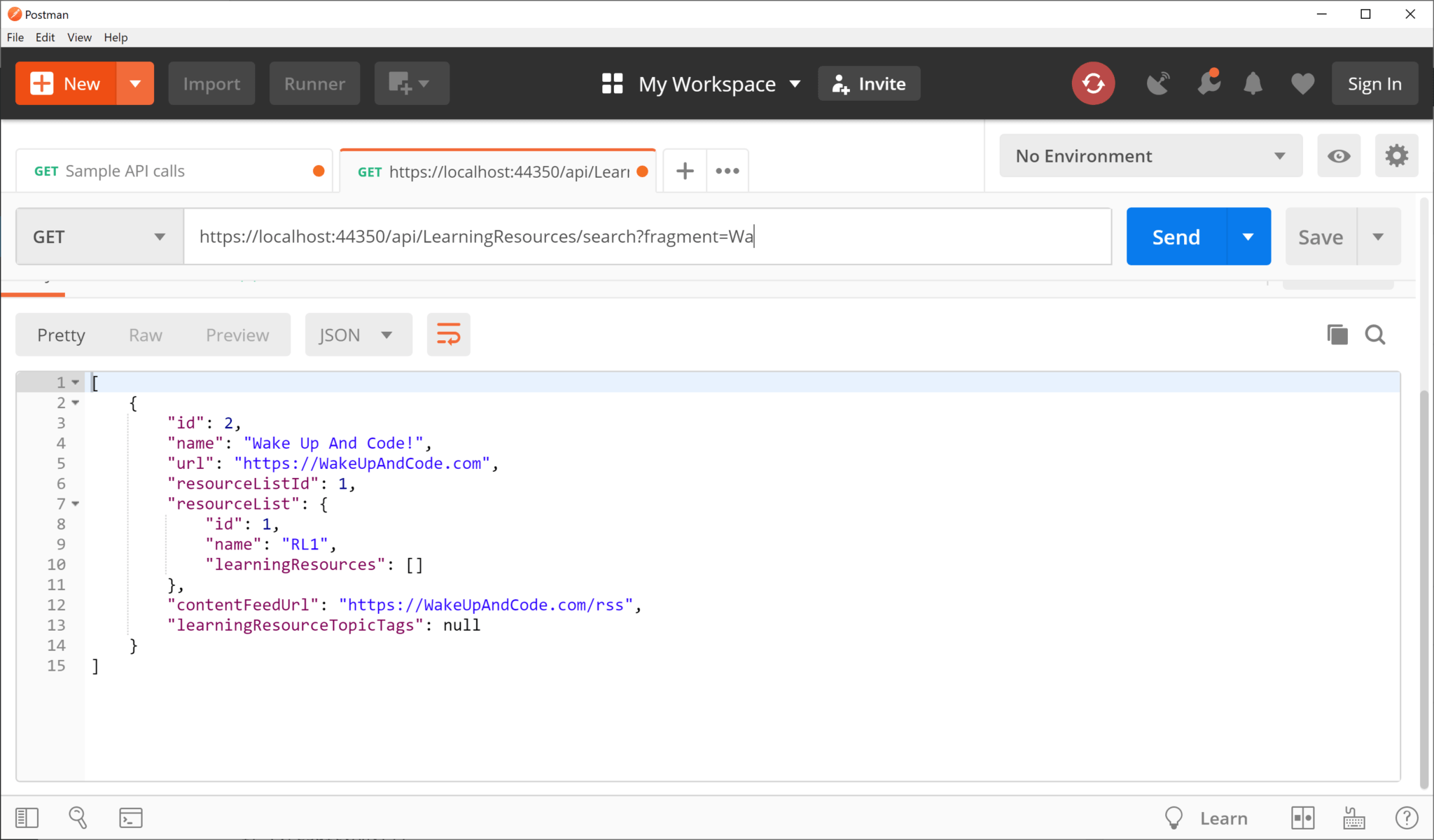
Task: Open the Postman Console
Action: point(130,817)
